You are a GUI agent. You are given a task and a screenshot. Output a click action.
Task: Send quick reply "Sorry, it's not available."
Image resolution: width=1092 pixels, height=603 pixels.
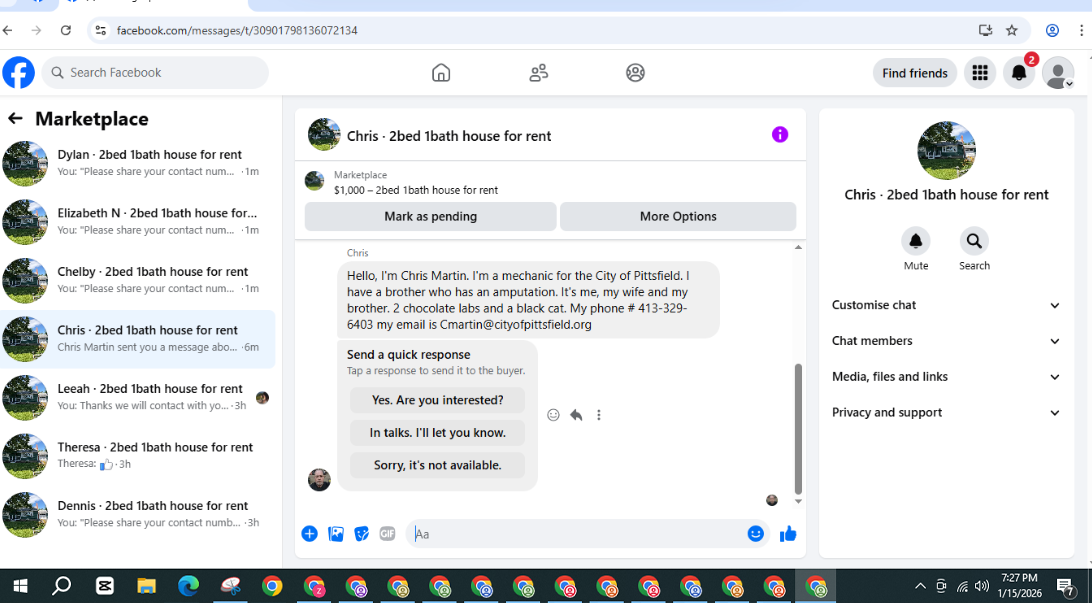[x=437, y=465]
